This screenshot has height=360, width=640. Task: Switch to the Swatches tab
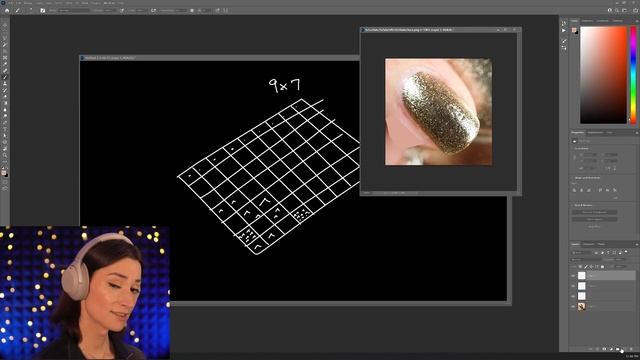click(587, 20)
